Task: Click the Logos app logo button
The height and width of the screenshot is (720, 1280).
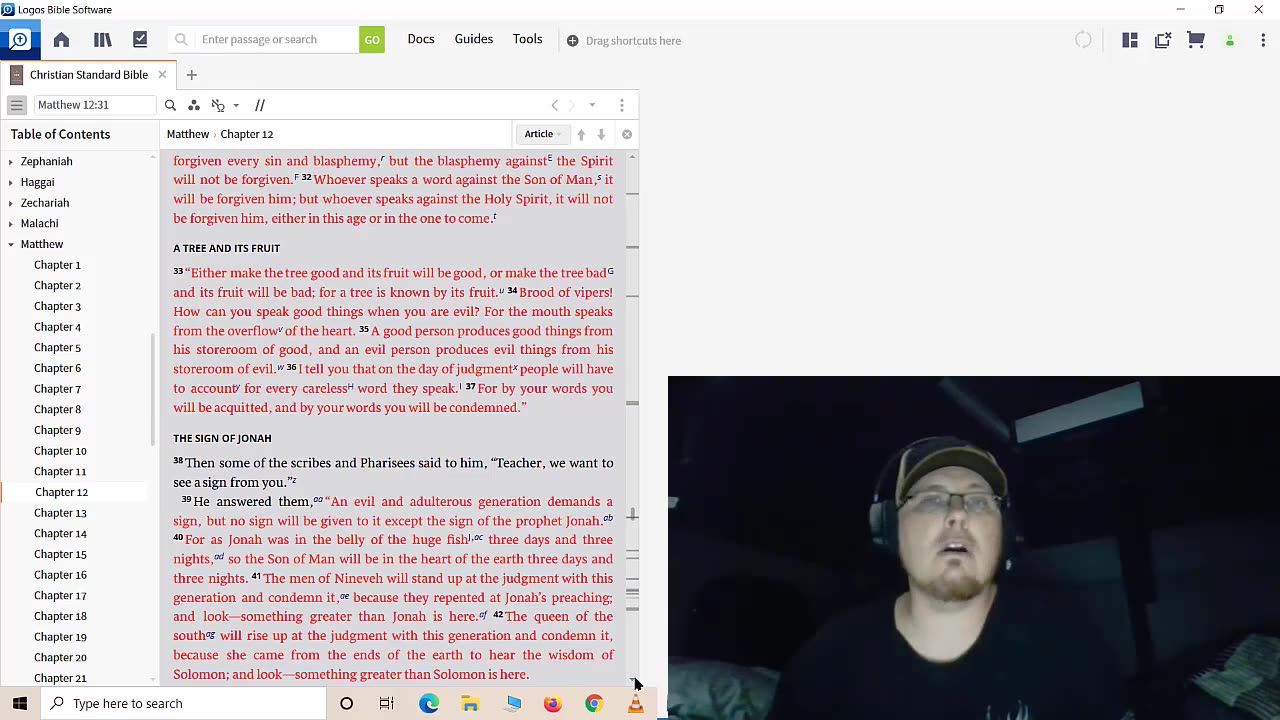Action: [19, 39]
